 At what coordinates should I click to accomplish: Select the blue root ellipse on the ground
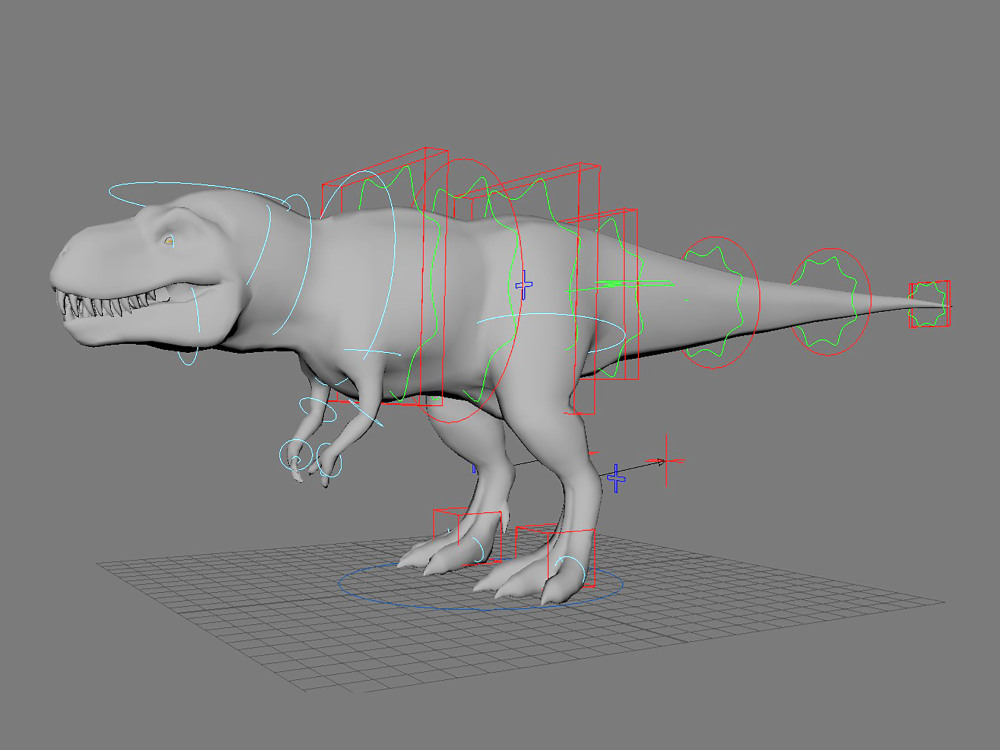tap(480, 585)
